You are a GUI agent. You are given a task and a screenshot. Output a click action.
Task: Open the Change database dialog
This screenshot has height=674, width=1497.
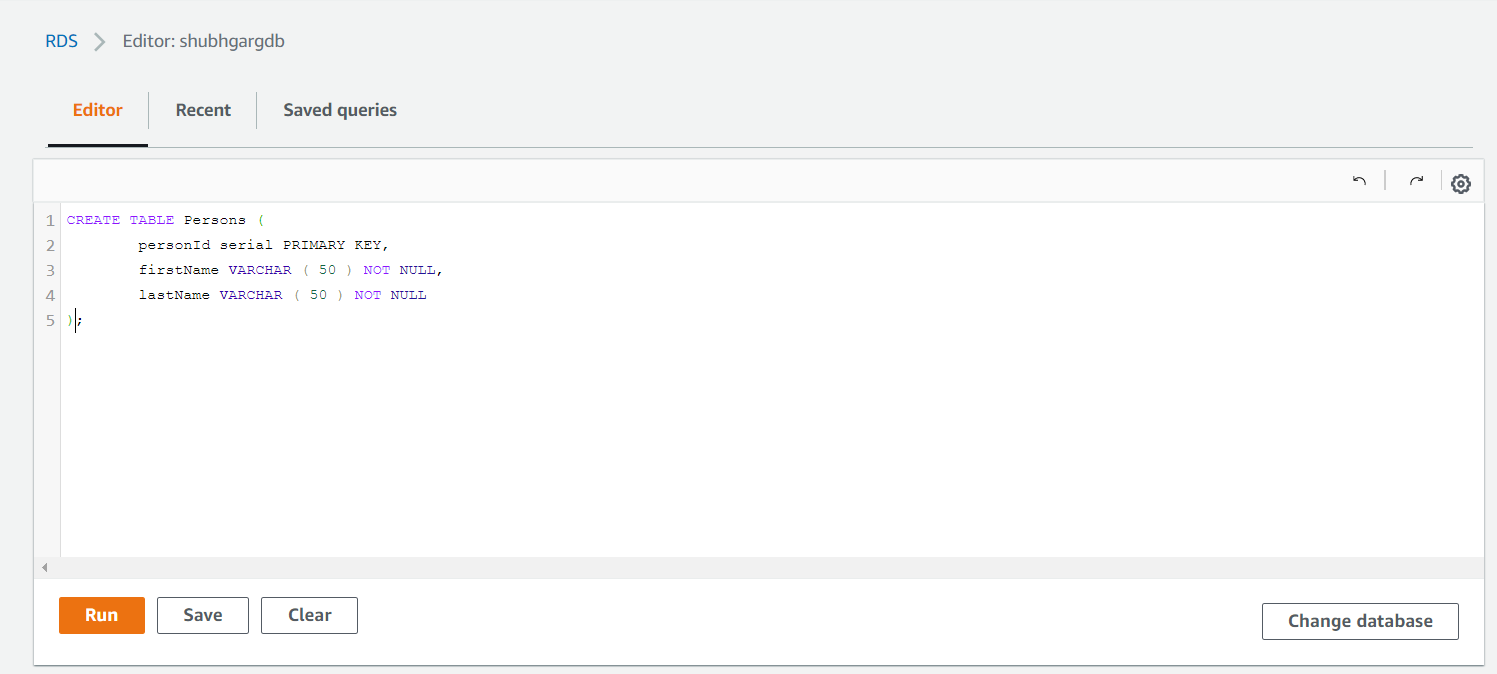(x=1360, y=621)
